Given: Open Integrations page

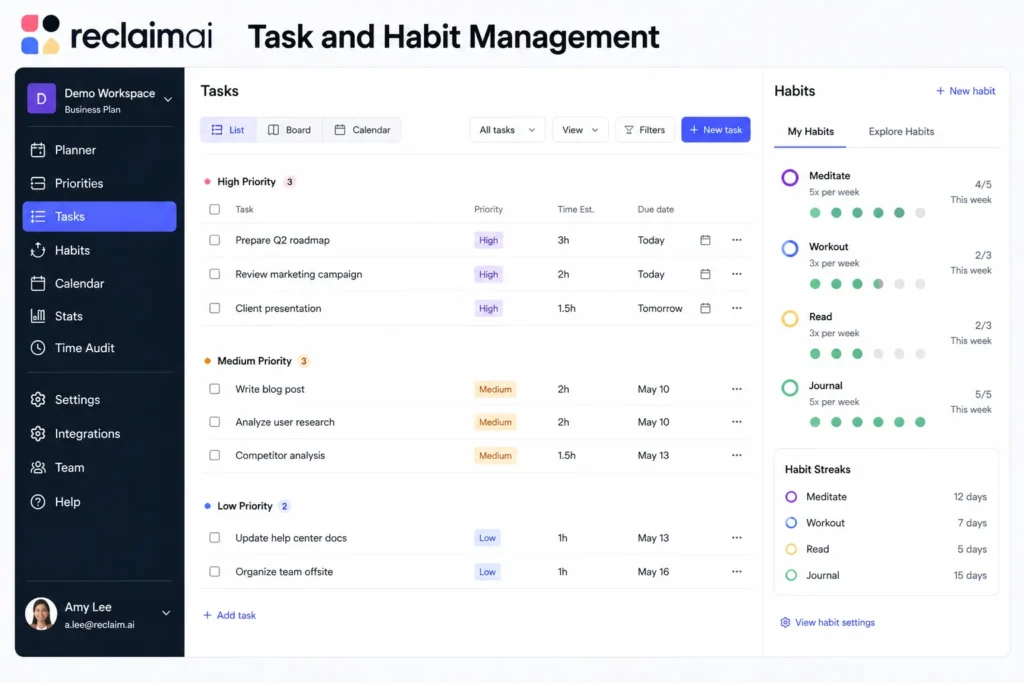Looking at the screenshot, I should pyautogui.click(x=99, y=434).
